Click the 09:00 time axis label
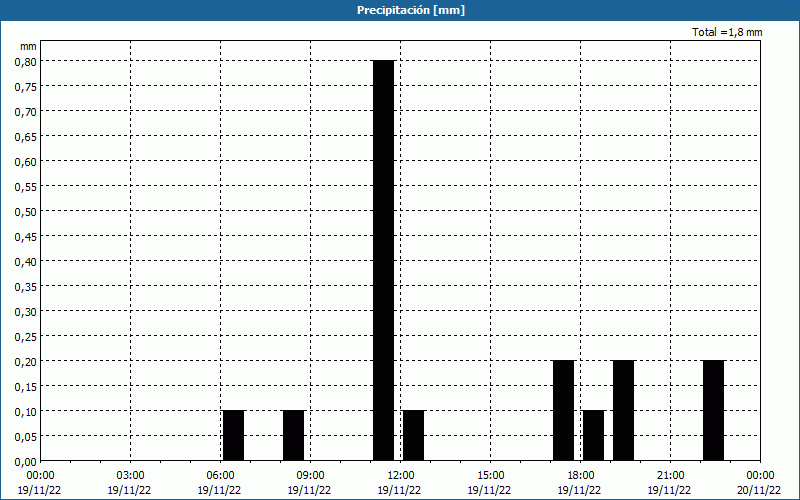 click(310, 476)
